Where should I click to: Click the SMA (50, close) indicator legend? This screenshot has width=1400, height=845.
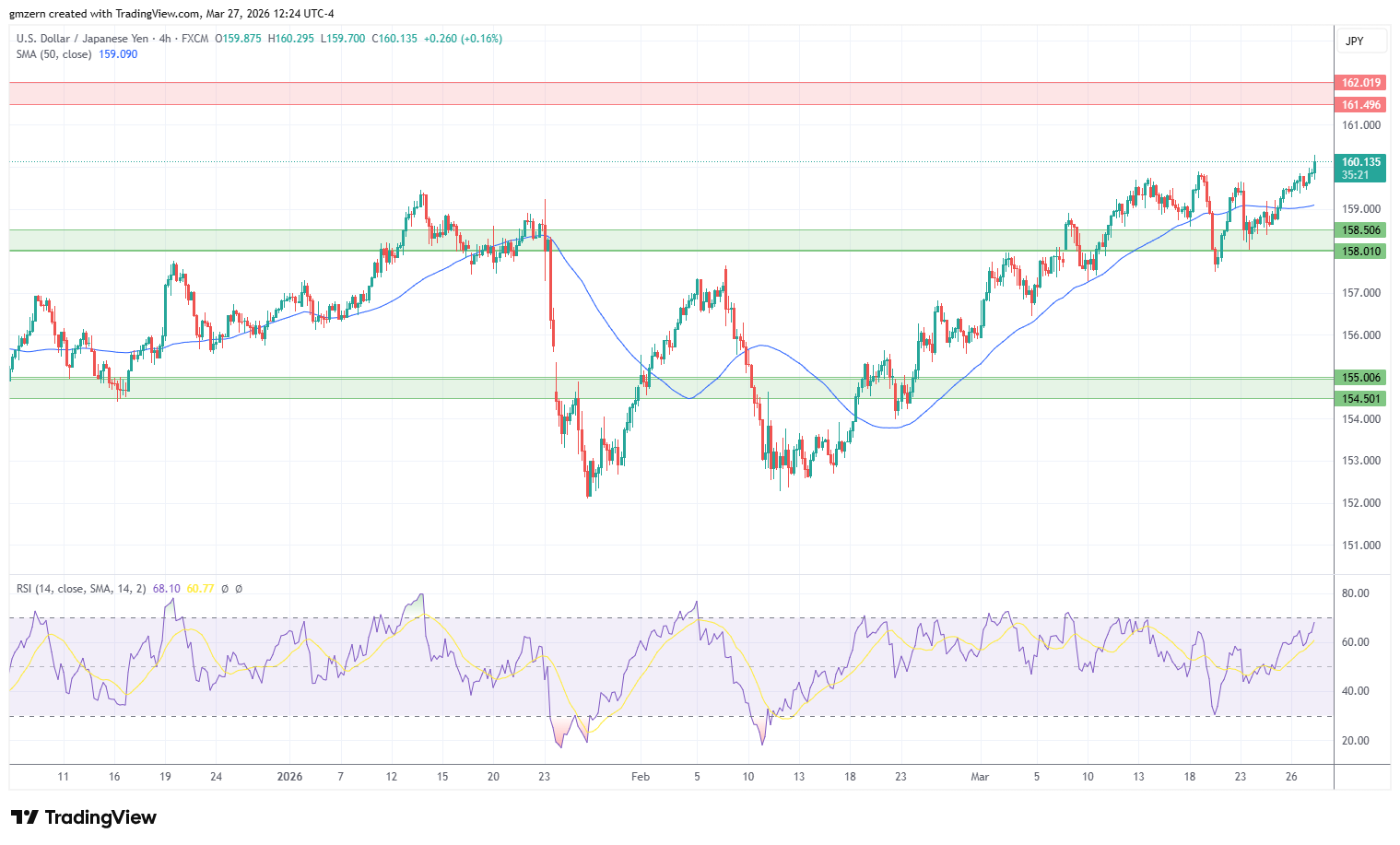point(53,54)
